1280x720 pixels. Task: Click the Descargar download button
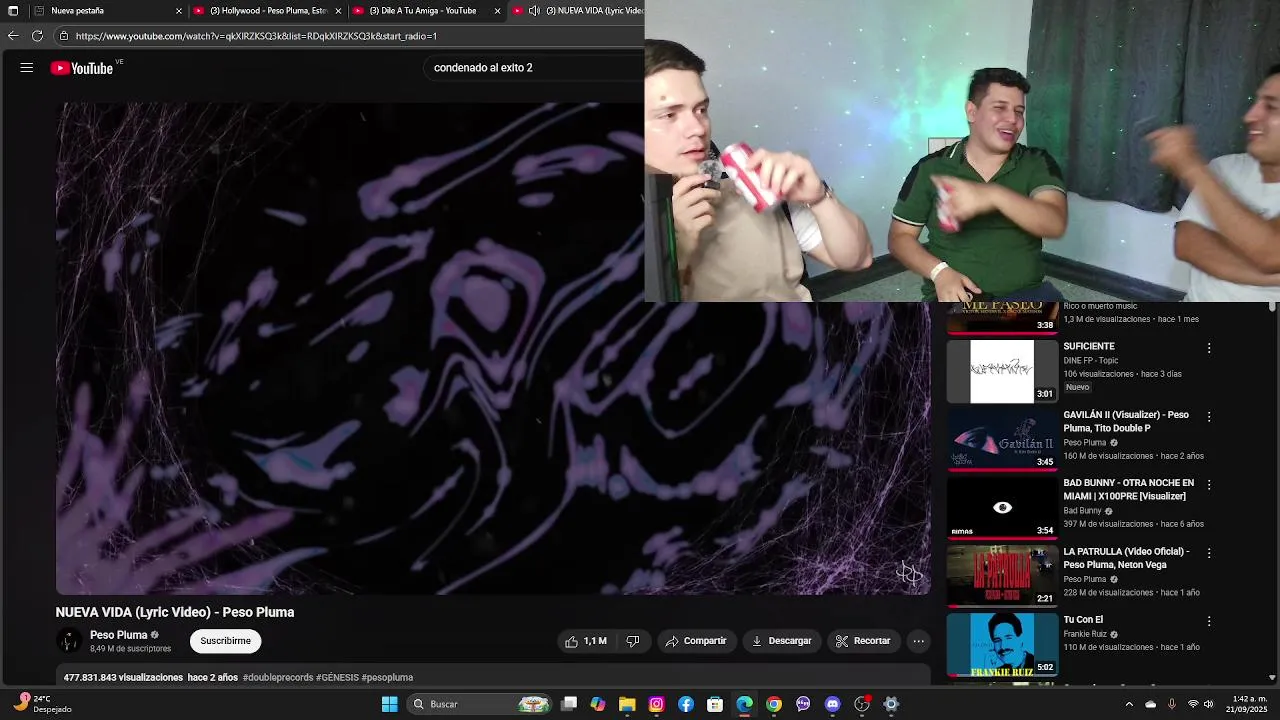(782, 641)
